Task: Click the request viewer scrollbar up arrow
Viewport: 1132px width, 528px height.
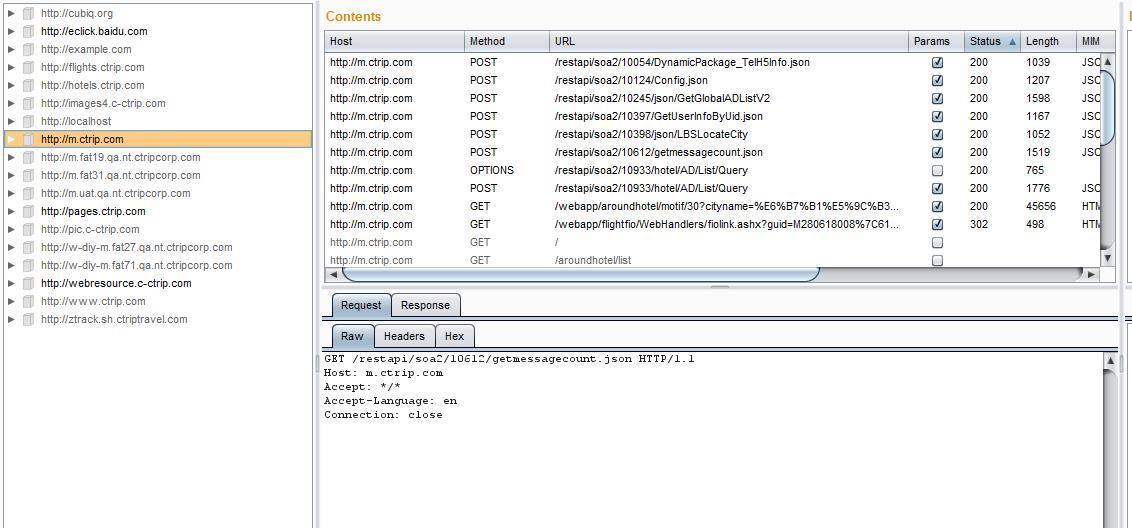Action: coord(1110,360)
